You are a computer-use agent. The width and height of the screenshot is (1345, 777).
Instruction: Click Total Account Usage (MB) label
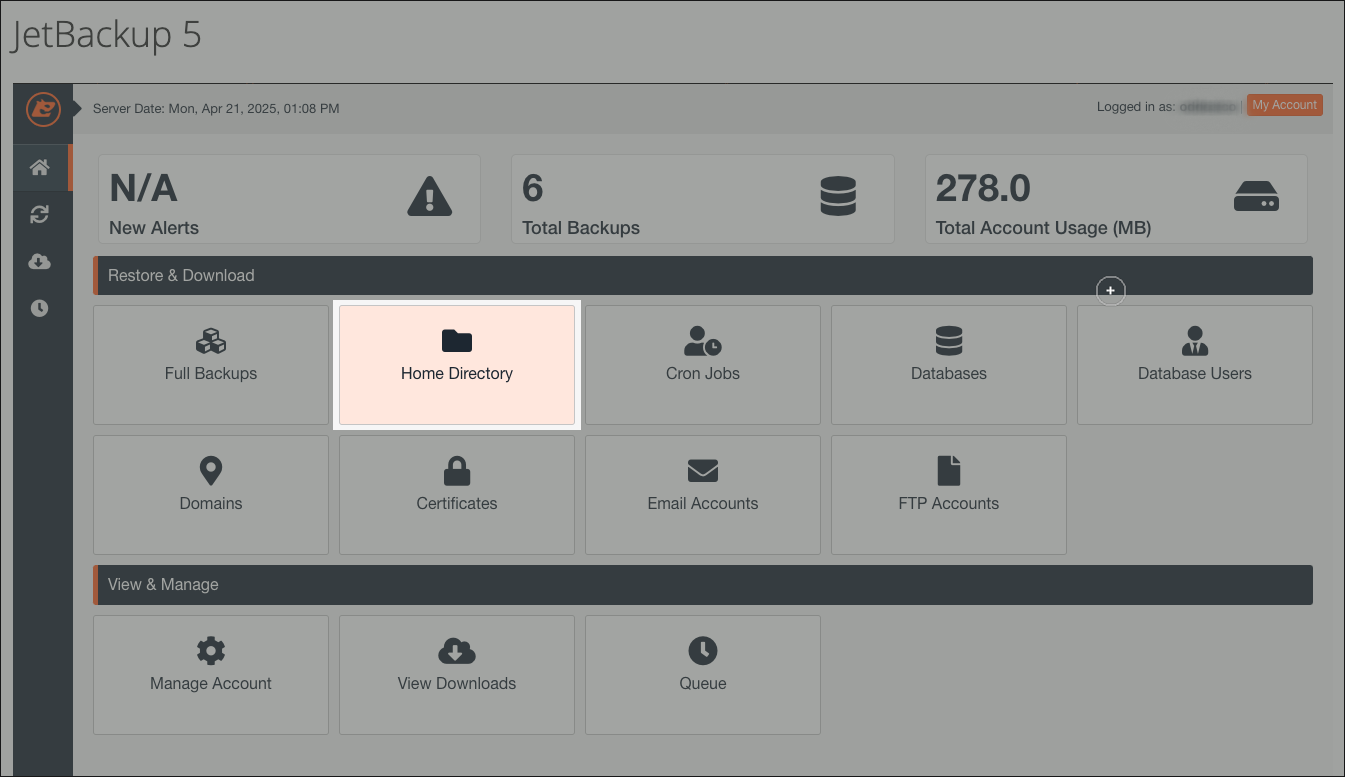click(x=1043, y=228)
